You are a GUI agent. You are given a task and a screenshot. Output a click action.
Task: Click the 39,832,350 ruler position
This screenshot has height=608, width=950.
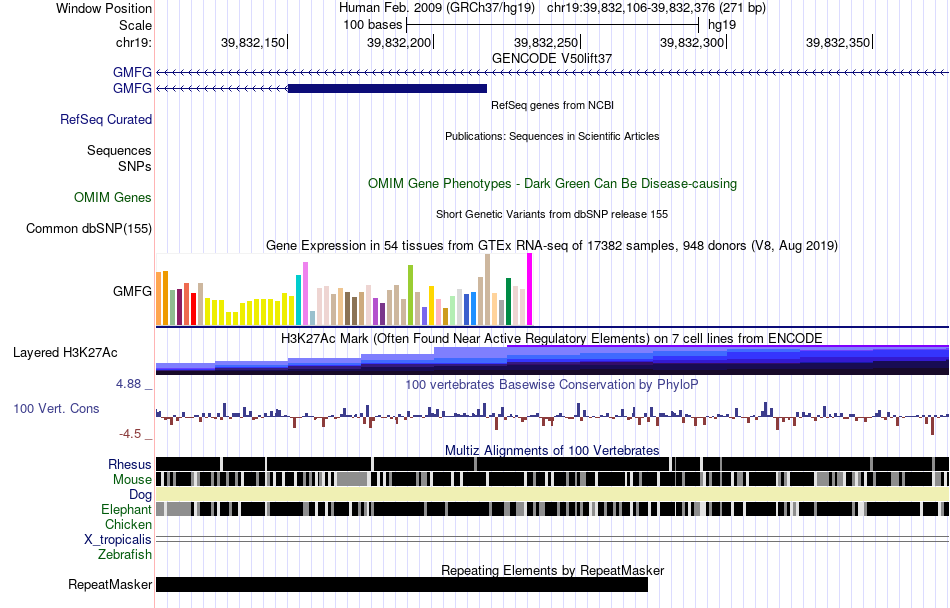coord(838,42)
